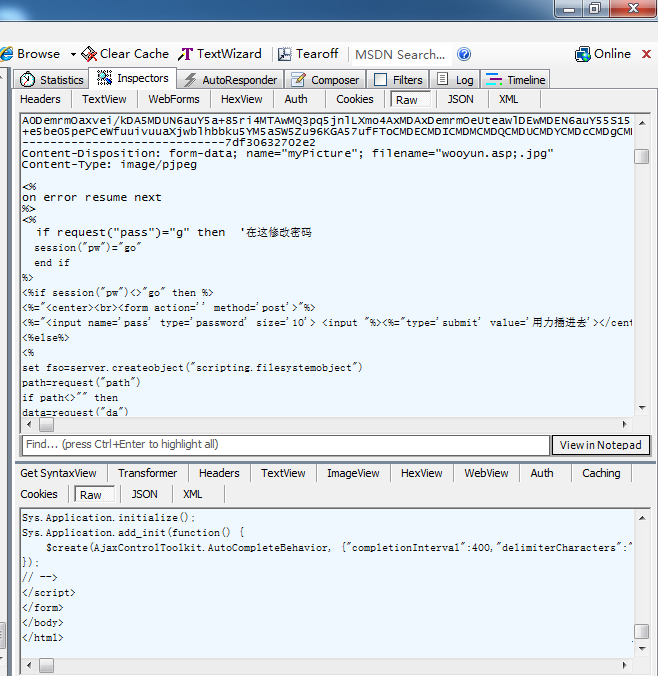
Task: Open the WebView response tab
Action: 486,473
